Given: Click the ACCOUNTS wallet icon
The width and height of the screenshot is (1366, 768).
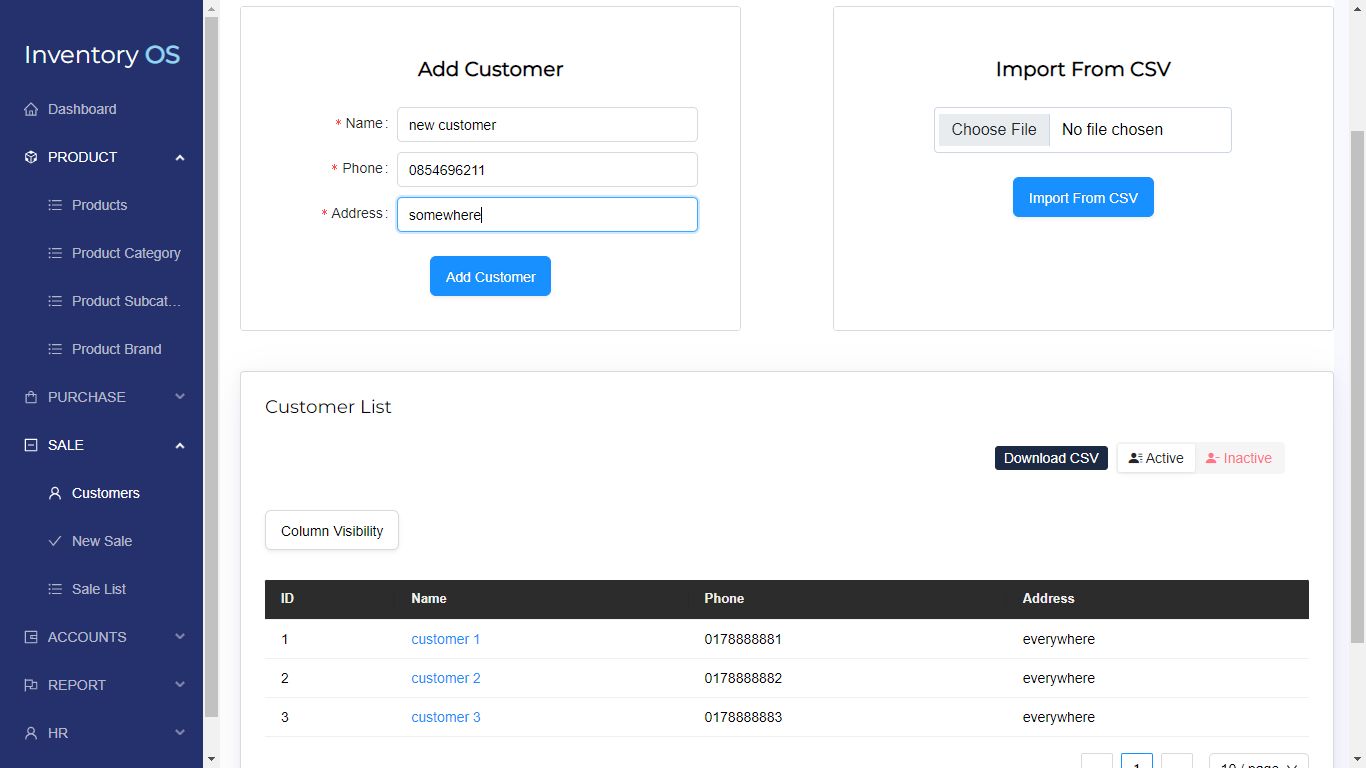Looking at the screenshot, I should click(31, 637).
